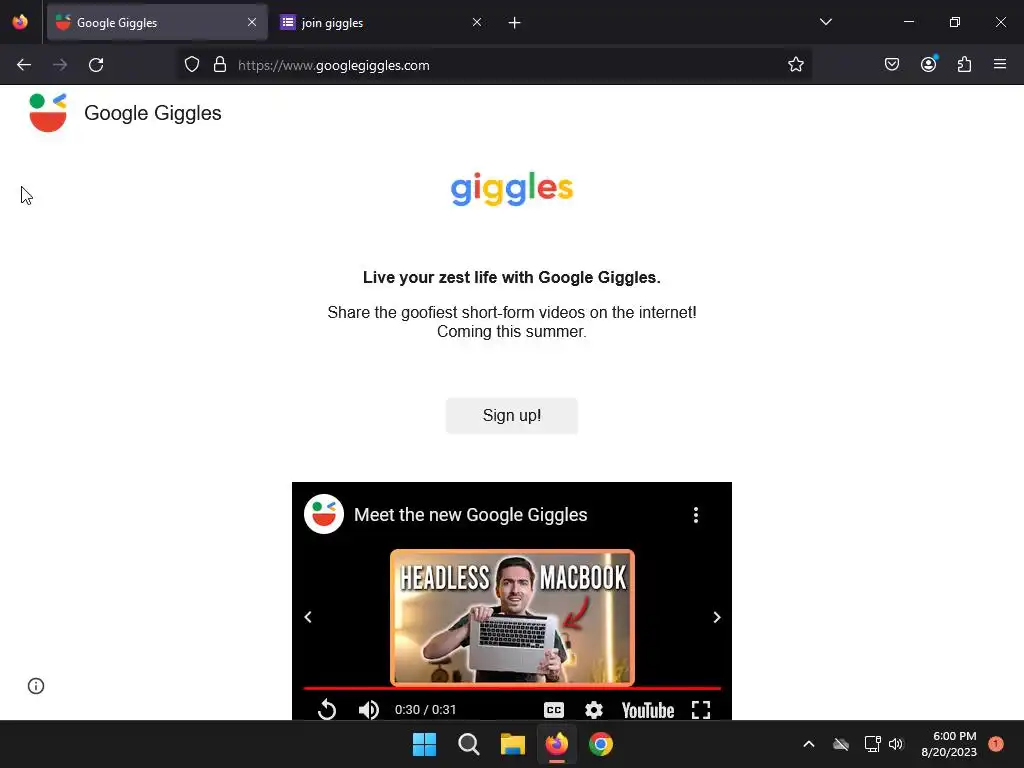Open the Firefox hamburger menu
Image resolution: width=1024 pixels, height=768 pixels.
1000,64
